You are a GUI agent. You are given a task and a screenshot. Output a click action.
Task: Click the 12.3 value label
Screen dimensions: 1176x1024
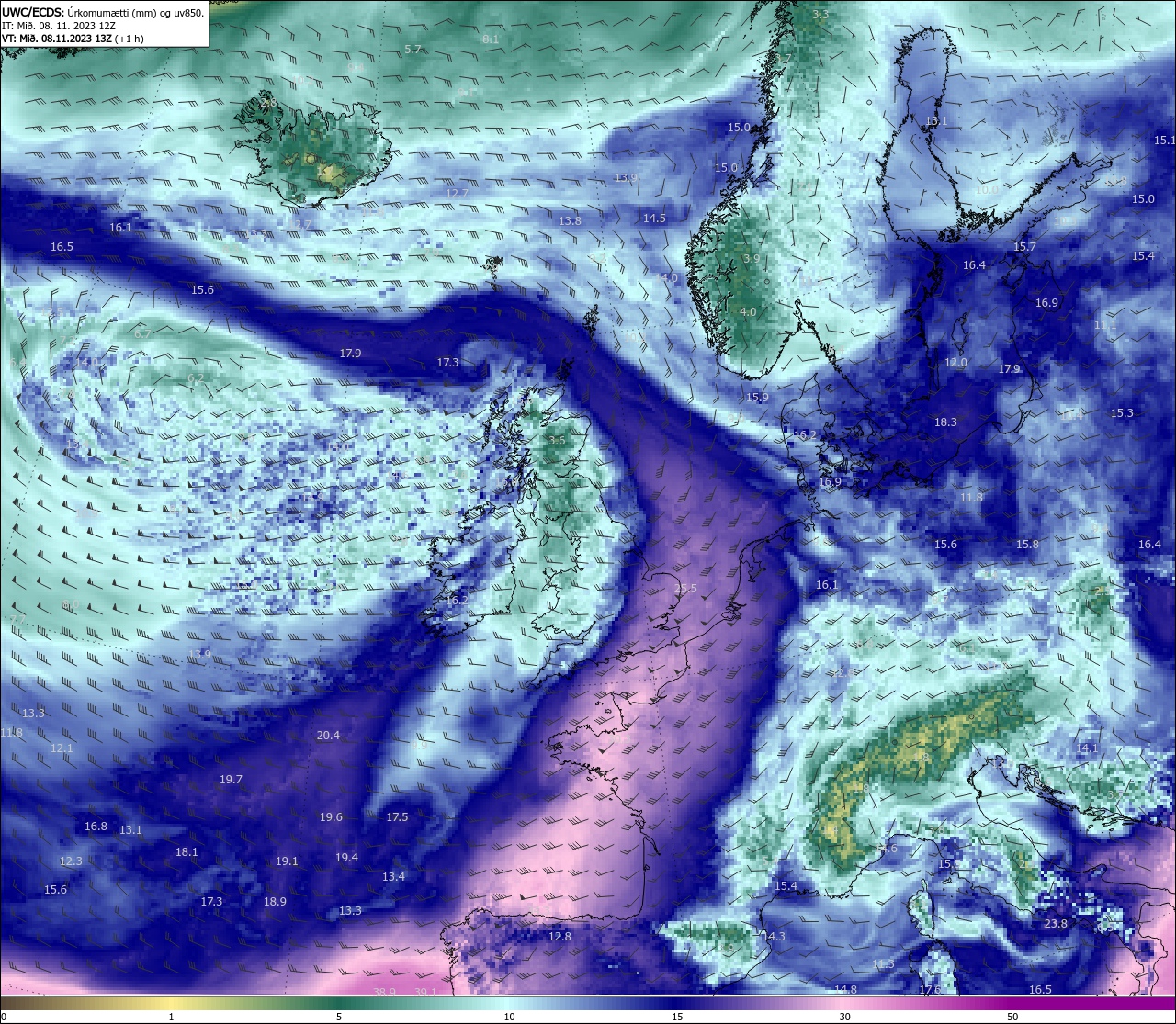coord(71,861)
